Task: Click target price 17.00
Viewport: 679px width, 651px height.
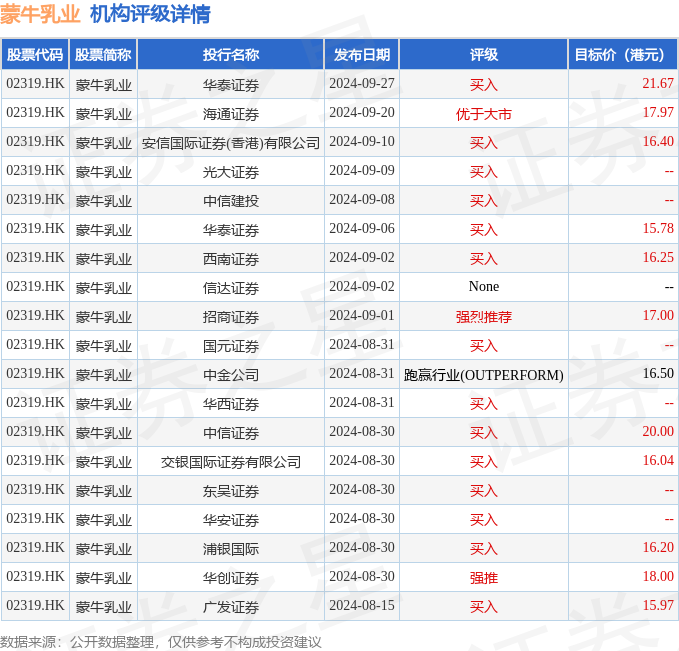Action: (658, 315)
